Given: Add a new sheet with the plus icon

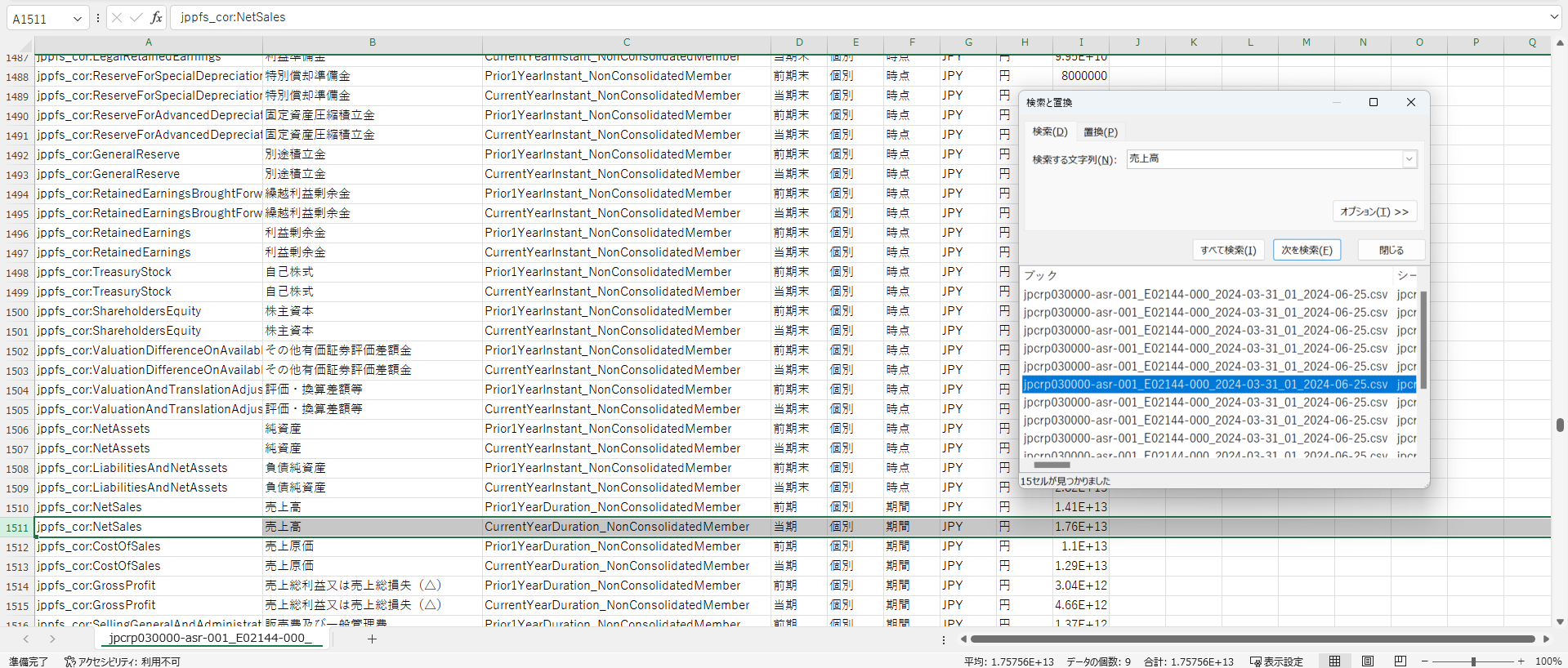Looking at the screenshot, I should (x=372, y=639).
